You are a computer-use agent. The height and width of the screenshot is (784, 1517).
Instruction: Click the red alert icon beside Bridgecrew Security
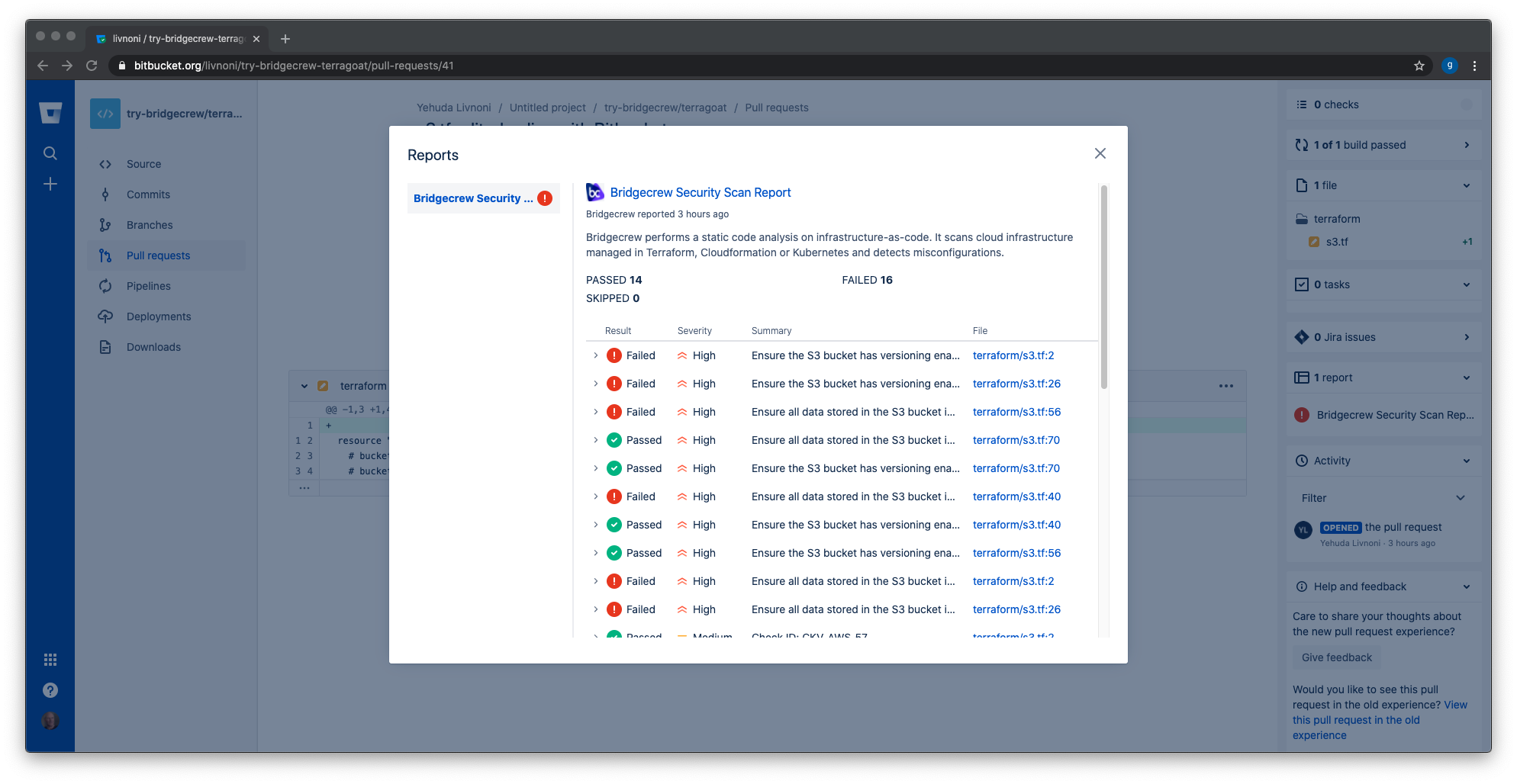(545, 198)
